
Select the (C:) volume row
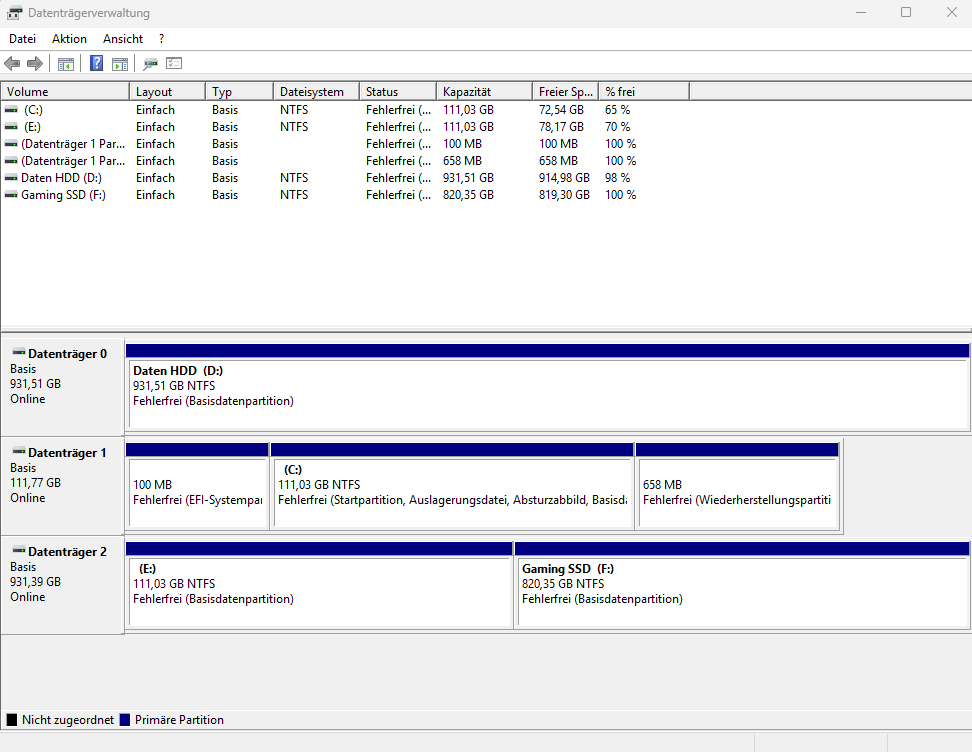tap(345, 110)
